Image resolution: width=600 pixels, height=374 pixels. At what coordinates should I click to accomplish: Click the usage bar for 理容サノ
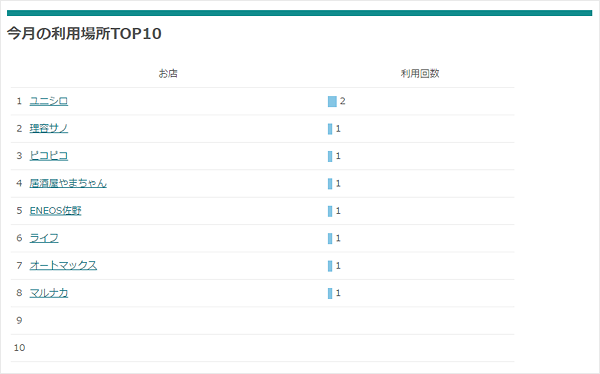pyautogui.click(x=330, y=129)
